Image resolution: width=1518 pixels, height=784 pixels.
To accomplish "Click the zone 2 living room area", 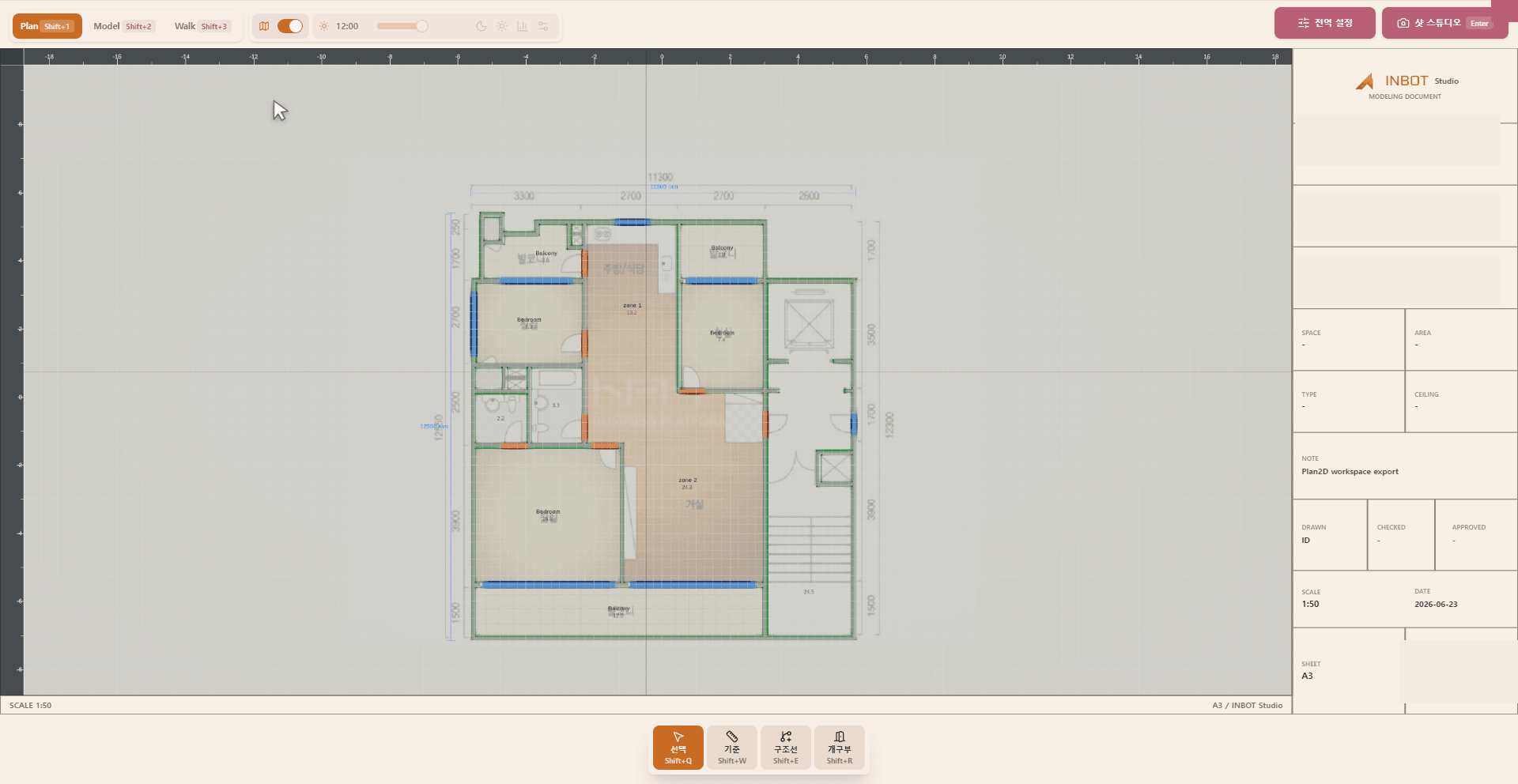I will point(687,483).
